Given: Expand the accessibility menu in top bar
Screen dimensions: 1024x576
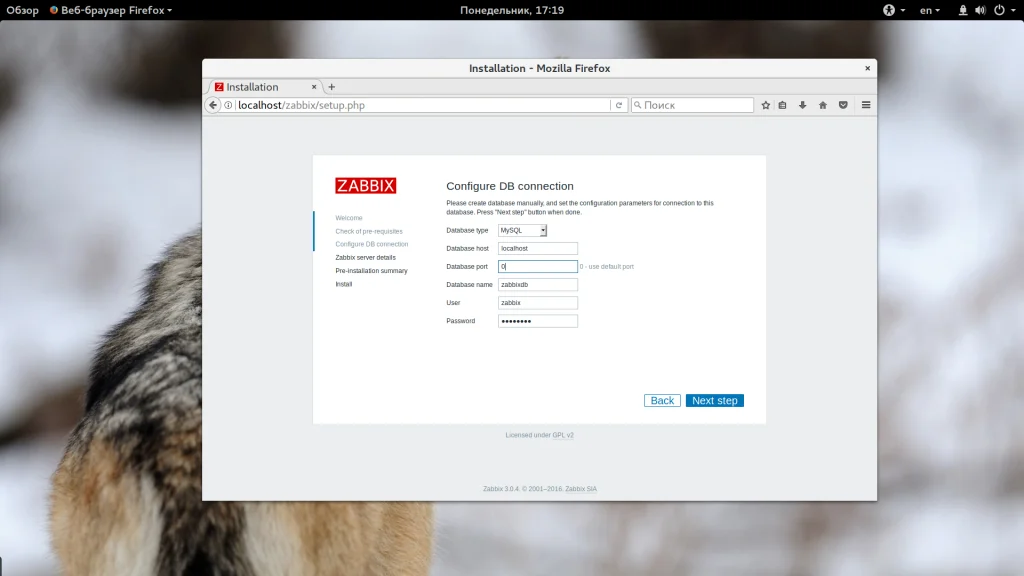Looking at the screenshot, I should [x=893, y=10].
